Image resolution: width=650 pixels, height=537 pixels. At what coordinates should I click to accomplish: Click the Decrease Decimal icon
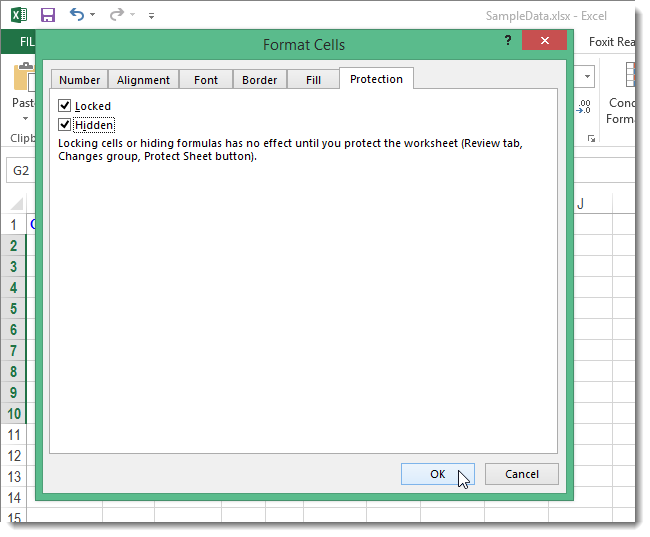click(x=584, y=107)
